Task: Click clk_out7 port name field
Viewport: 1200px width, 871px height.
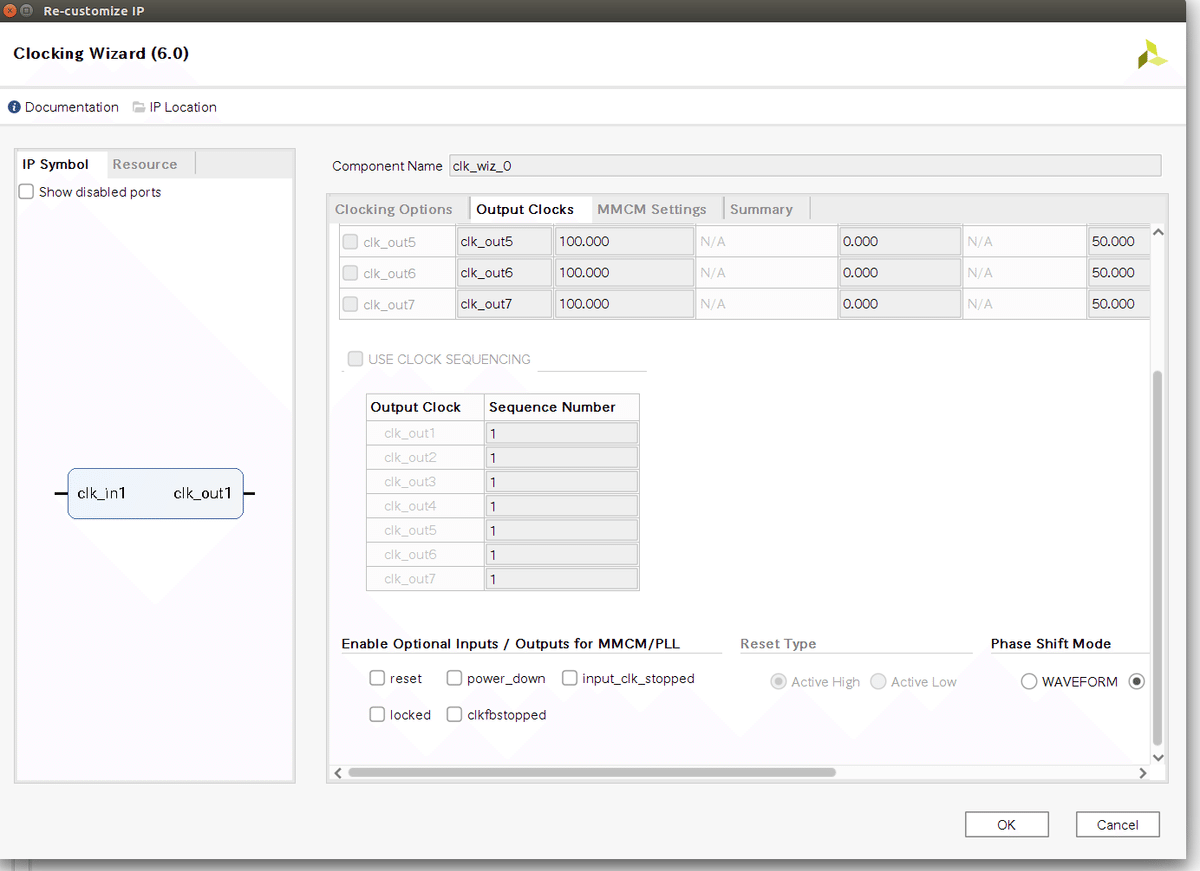Action: (504, 304)
